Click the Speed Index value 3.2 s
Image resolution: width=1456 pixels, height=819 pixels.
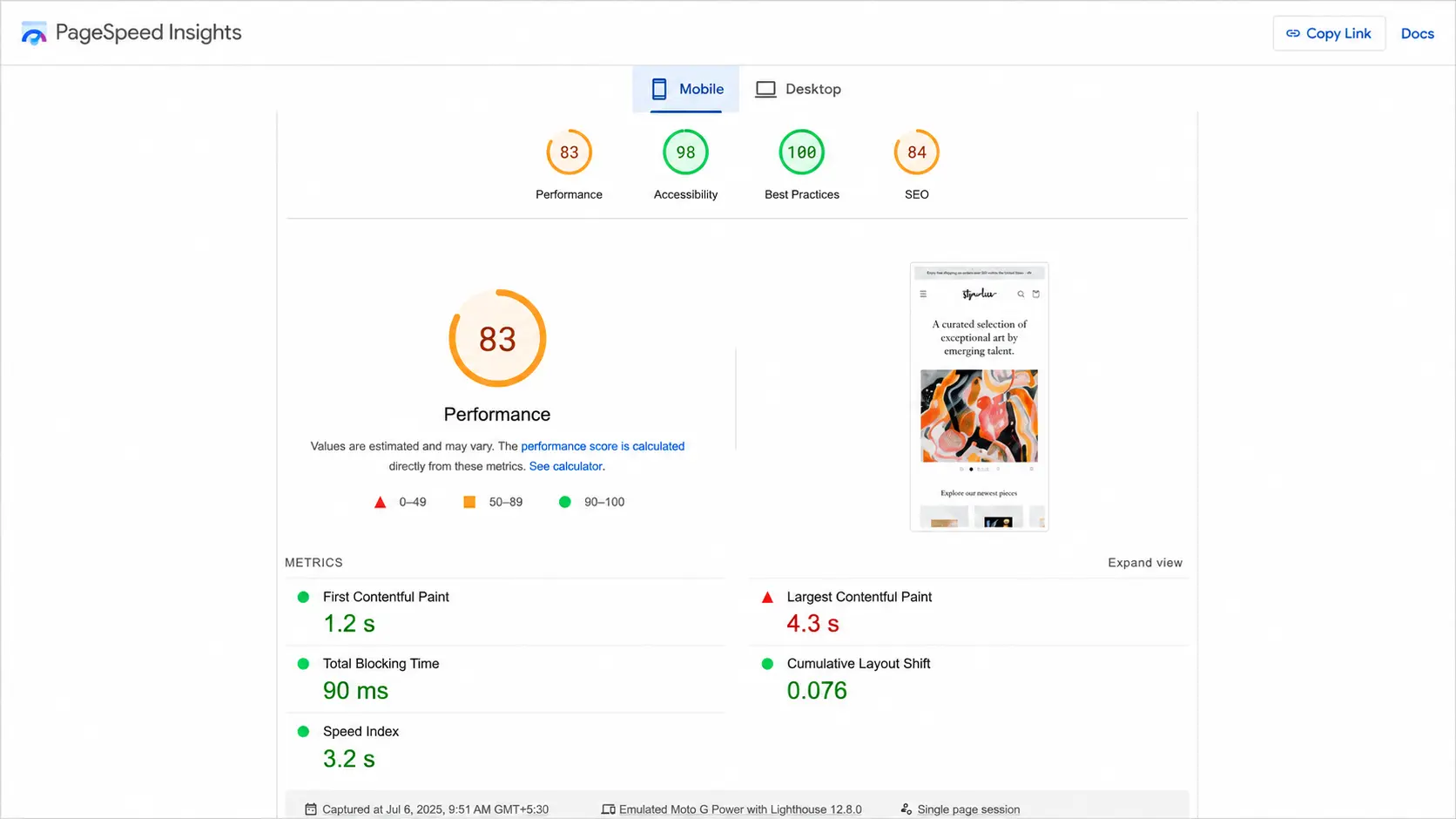click(349, 759)
